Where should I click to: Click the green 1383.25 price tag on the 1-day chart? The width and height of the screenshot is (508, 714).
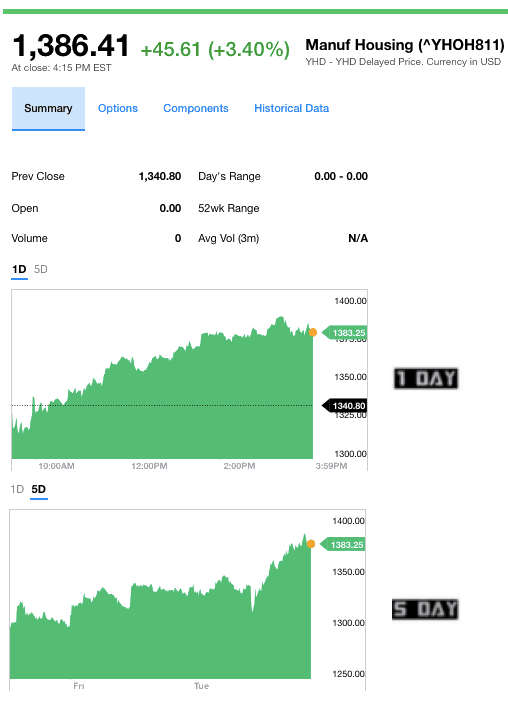(x=345, y=333)
